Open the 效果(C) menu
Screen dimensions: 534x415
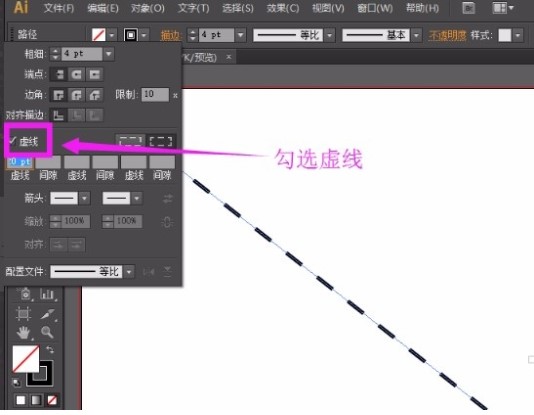tap(283, 8)
